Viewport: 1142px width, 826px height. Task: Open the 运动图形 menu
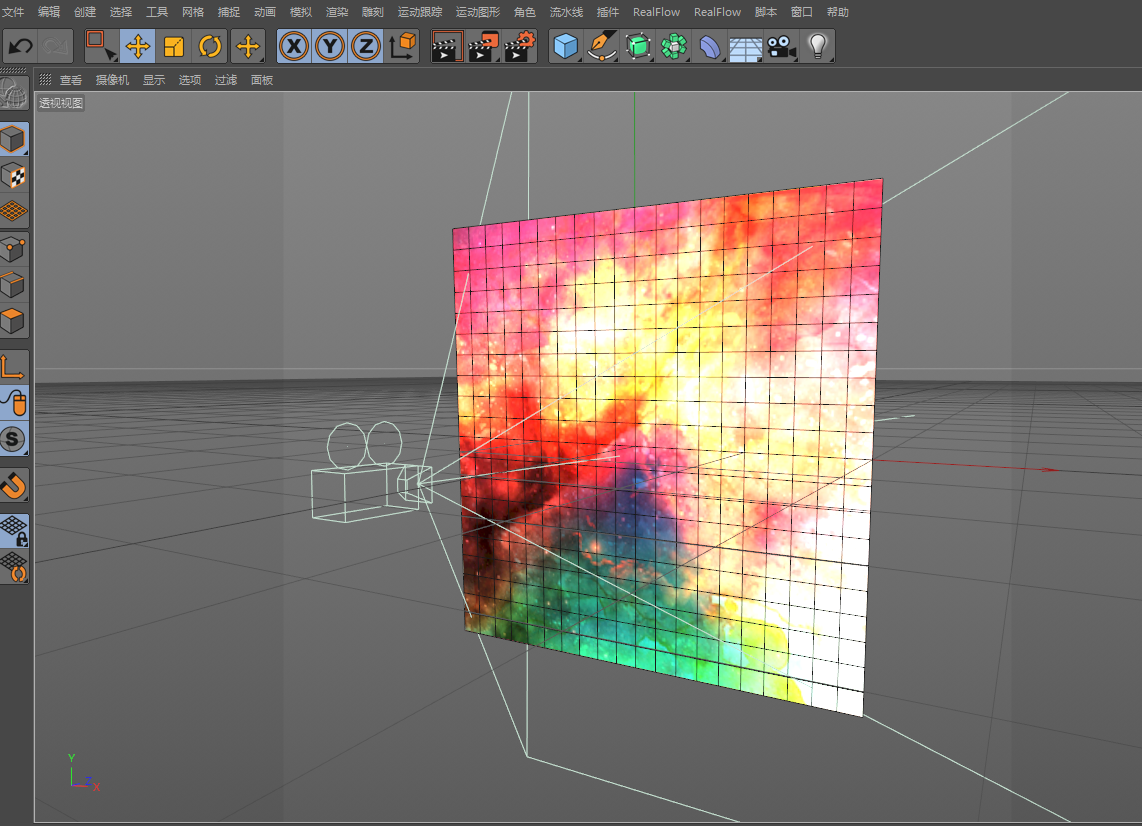coord(478,12)
